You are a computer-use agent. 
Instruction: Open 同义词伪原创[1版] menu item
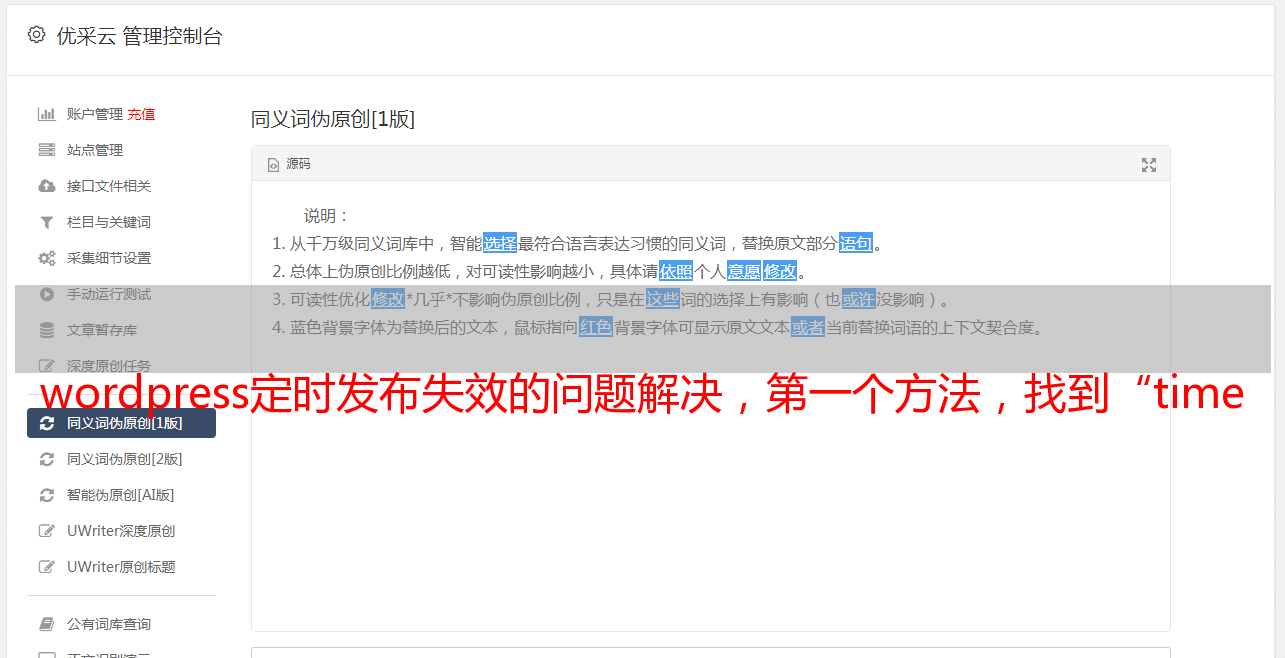coord(121,423)
